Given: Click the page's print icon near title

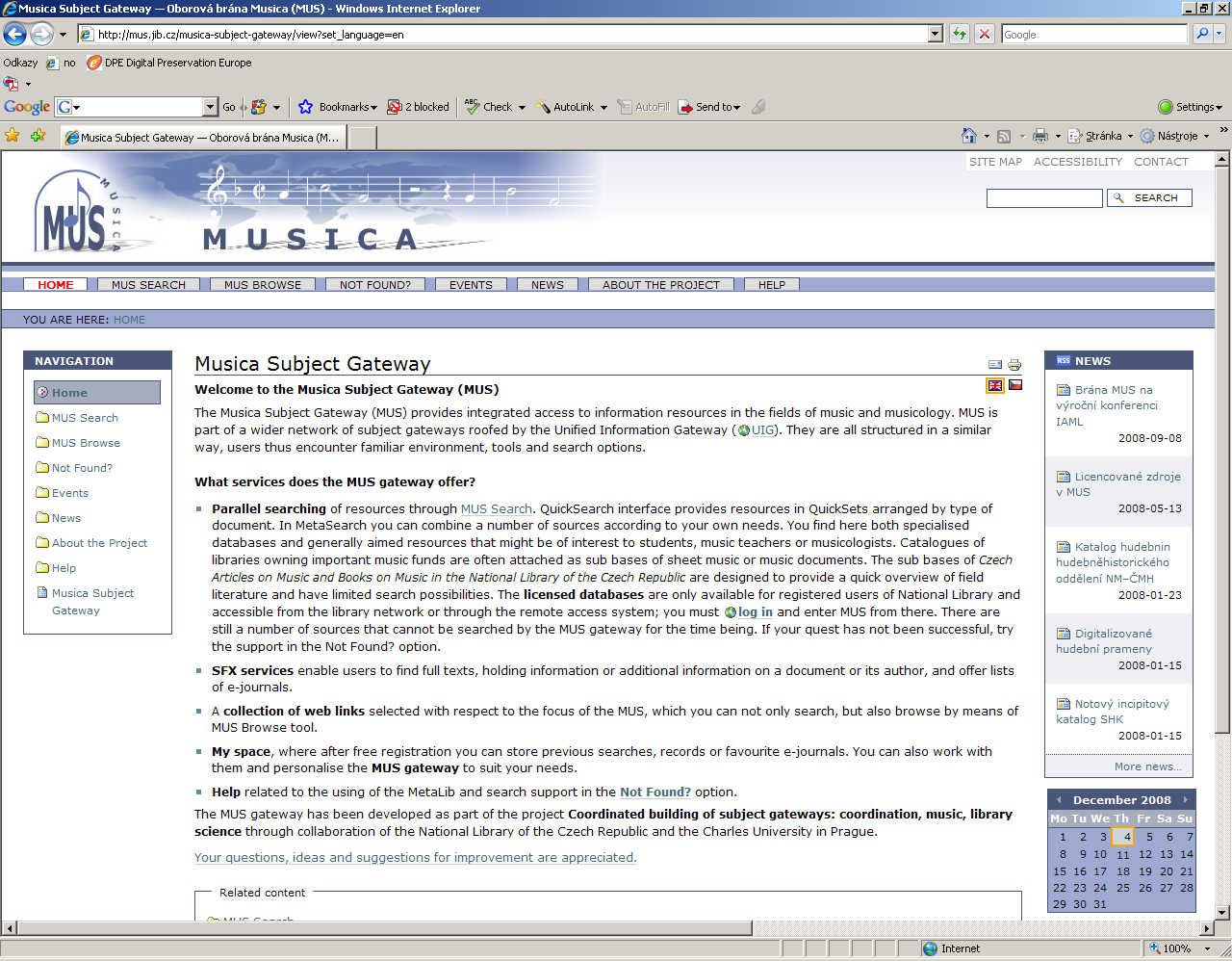Looking at the screenshot, I should click(1014, 365).
